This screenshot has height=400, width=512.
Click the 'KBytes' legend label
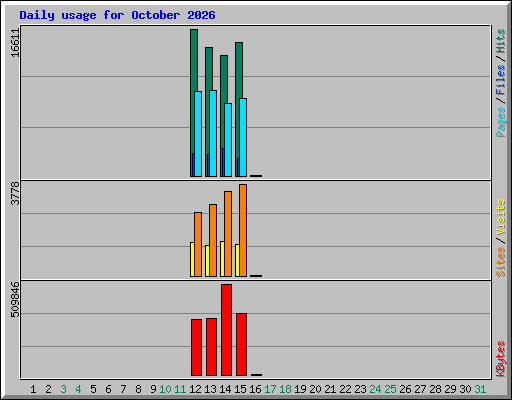coord(501,359)
